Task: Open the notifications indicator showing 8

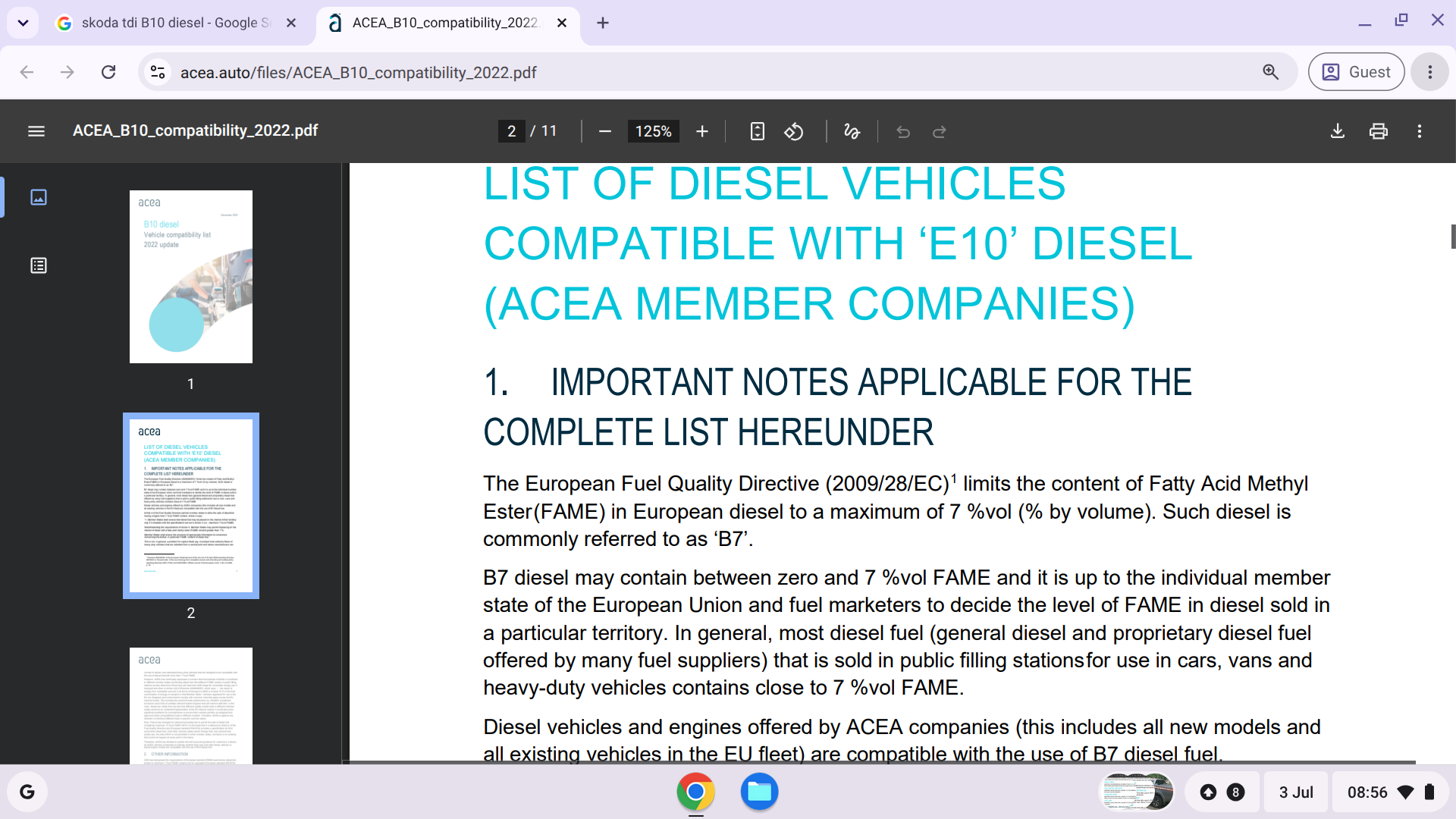Action: click(1222, 792)
